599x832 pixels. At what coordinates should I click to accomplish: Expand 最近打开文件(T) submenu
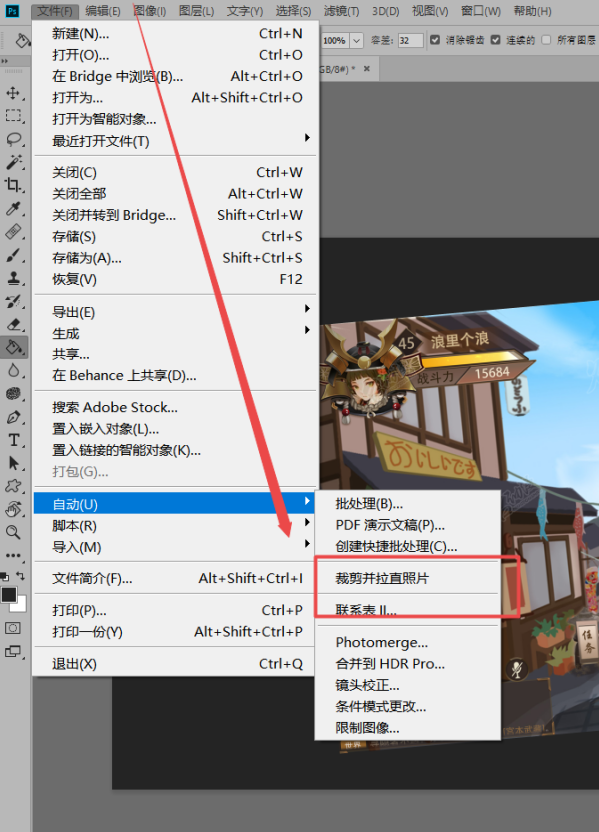[x=307, y=138]
